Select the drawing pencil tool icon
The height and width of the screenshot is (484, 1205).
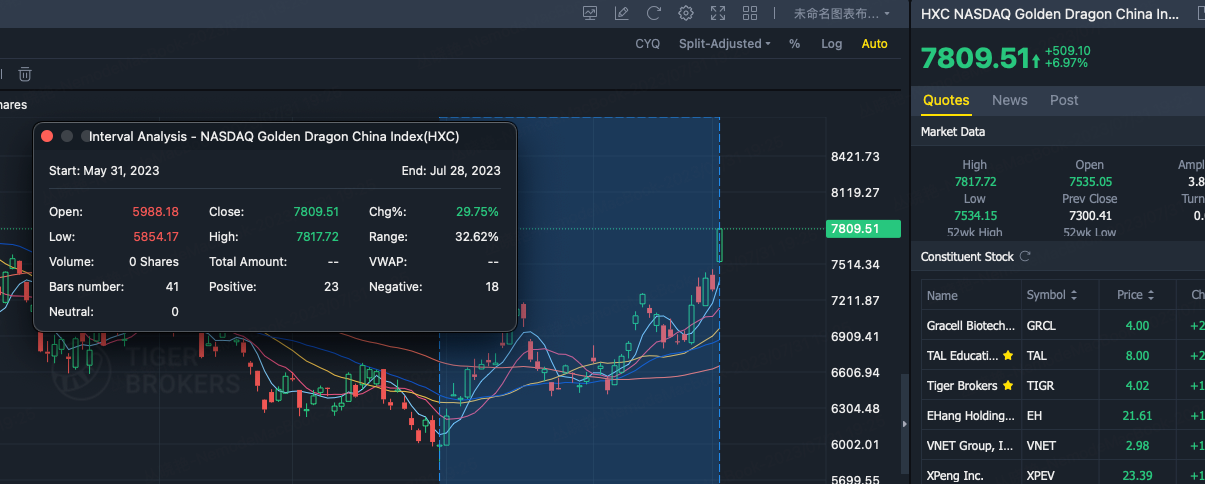(622, 13)
